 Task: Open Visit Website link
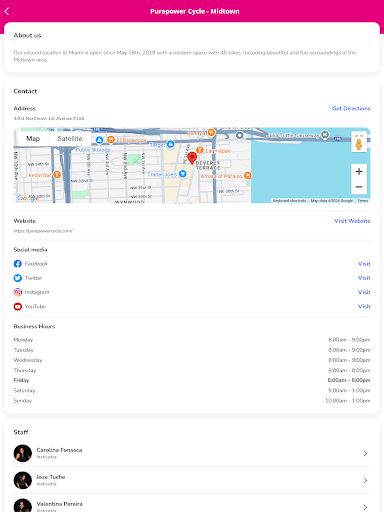(x=352, y=221)
